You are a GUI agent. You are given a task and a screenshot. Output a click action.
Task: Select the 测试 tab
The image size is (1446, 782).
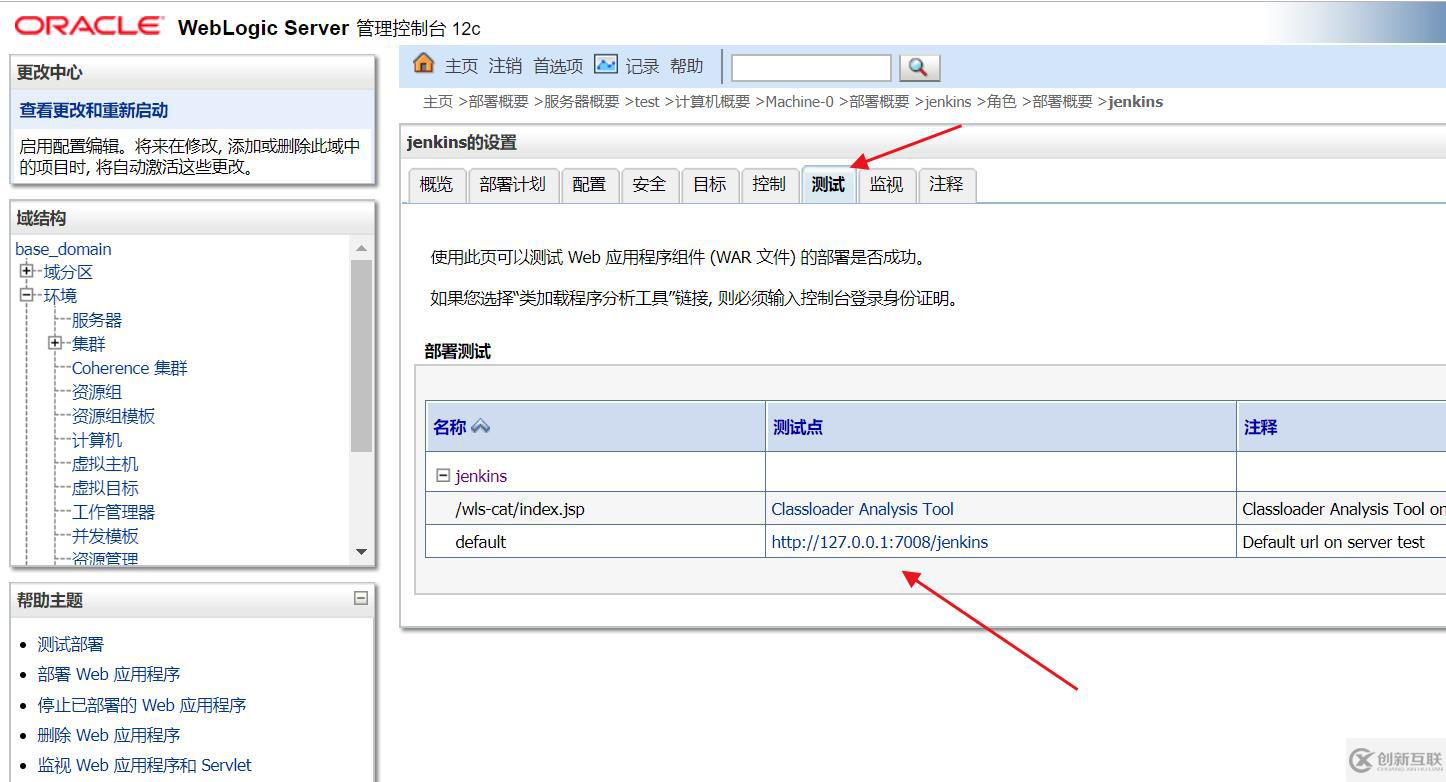[828, 185]
